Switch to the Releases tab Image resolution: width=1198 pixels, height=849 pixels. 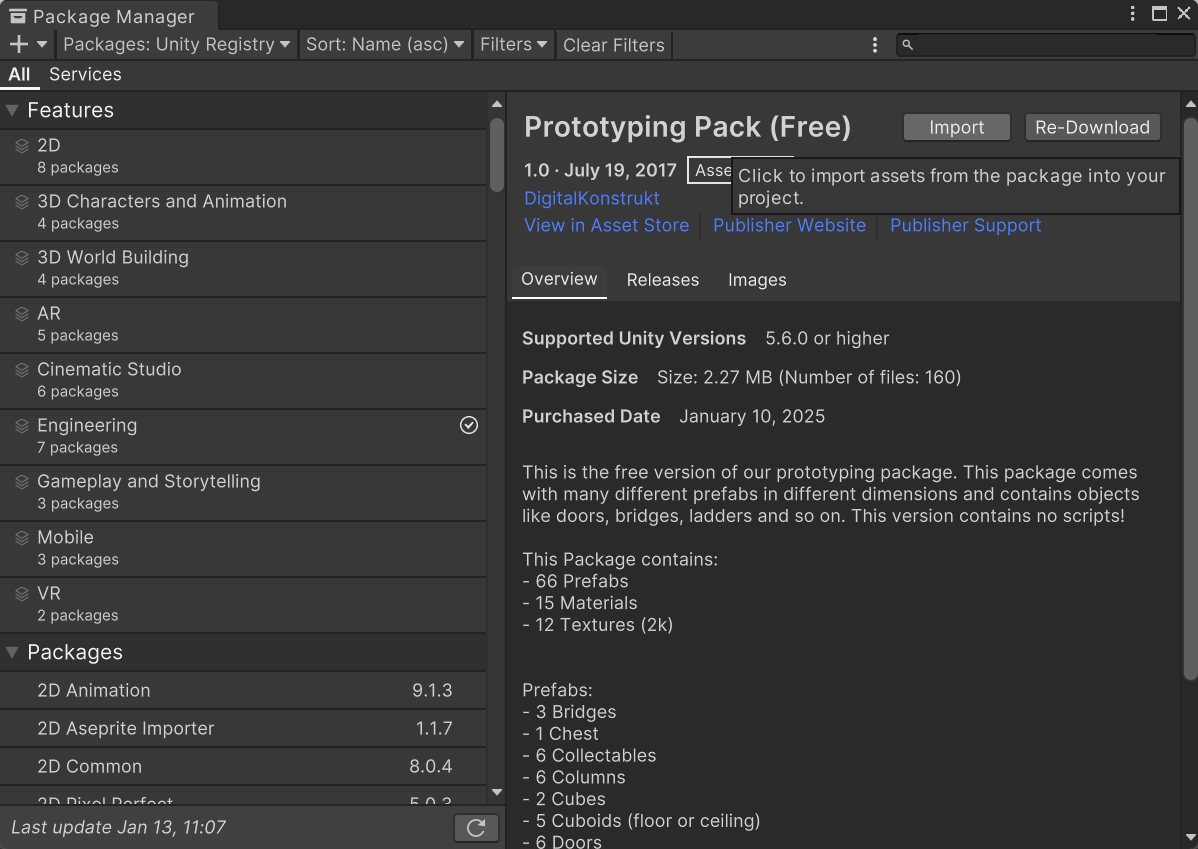tap(662, 280)
